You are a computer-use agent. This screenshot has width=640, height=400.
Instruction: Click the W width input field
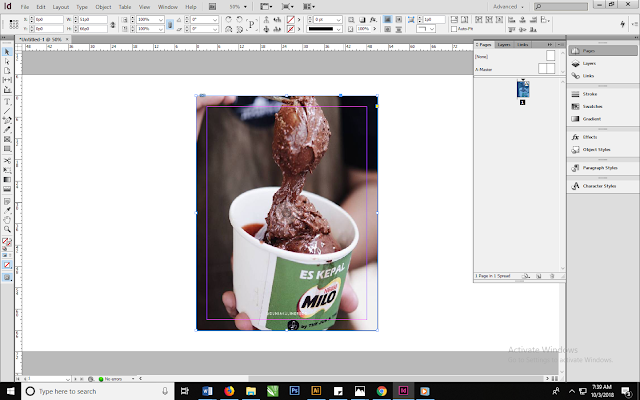coord(93,20)
